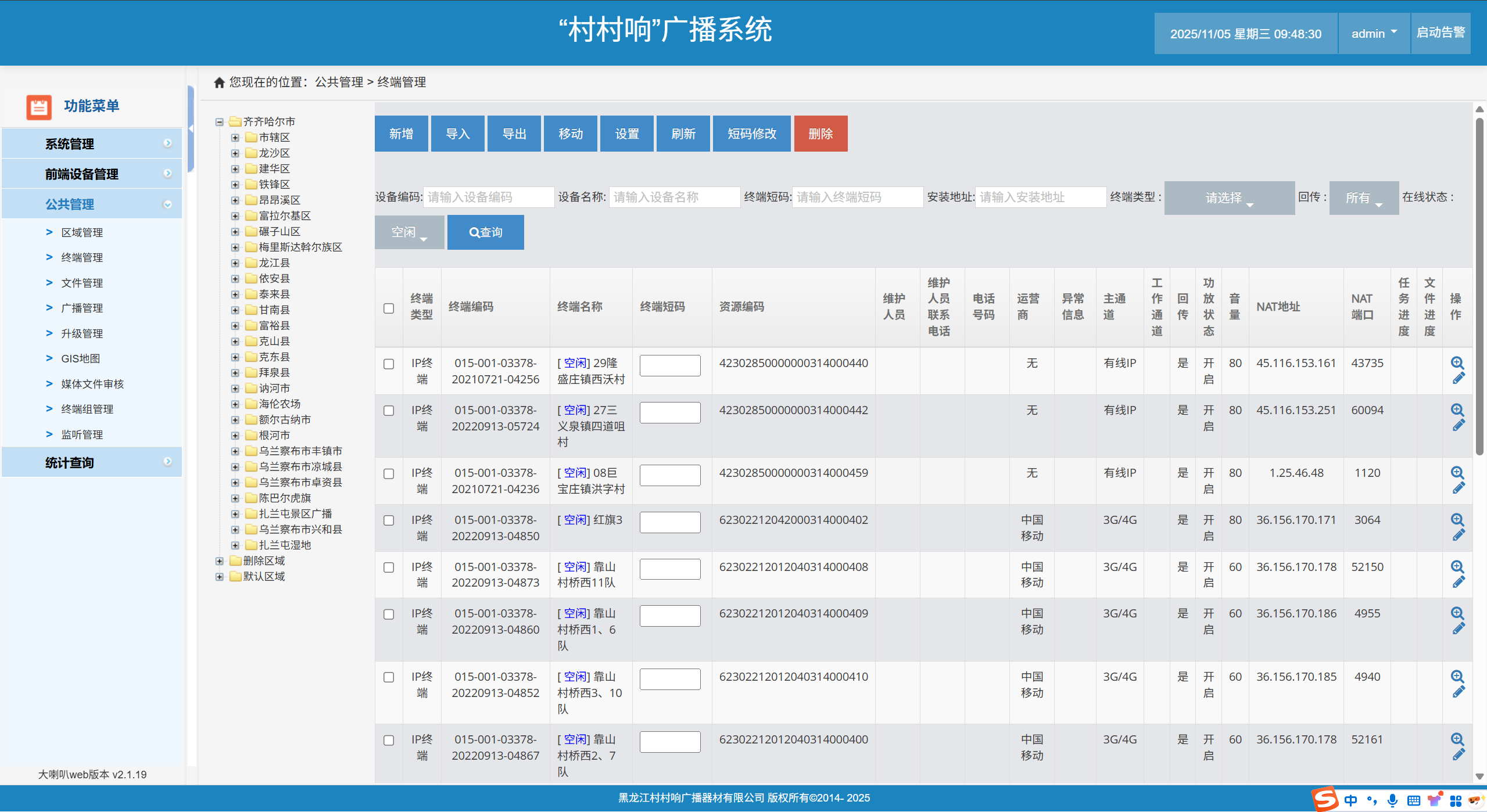Click the red 删除 button
Viewport: 1487px width, 812px height.
click(820, 134)
